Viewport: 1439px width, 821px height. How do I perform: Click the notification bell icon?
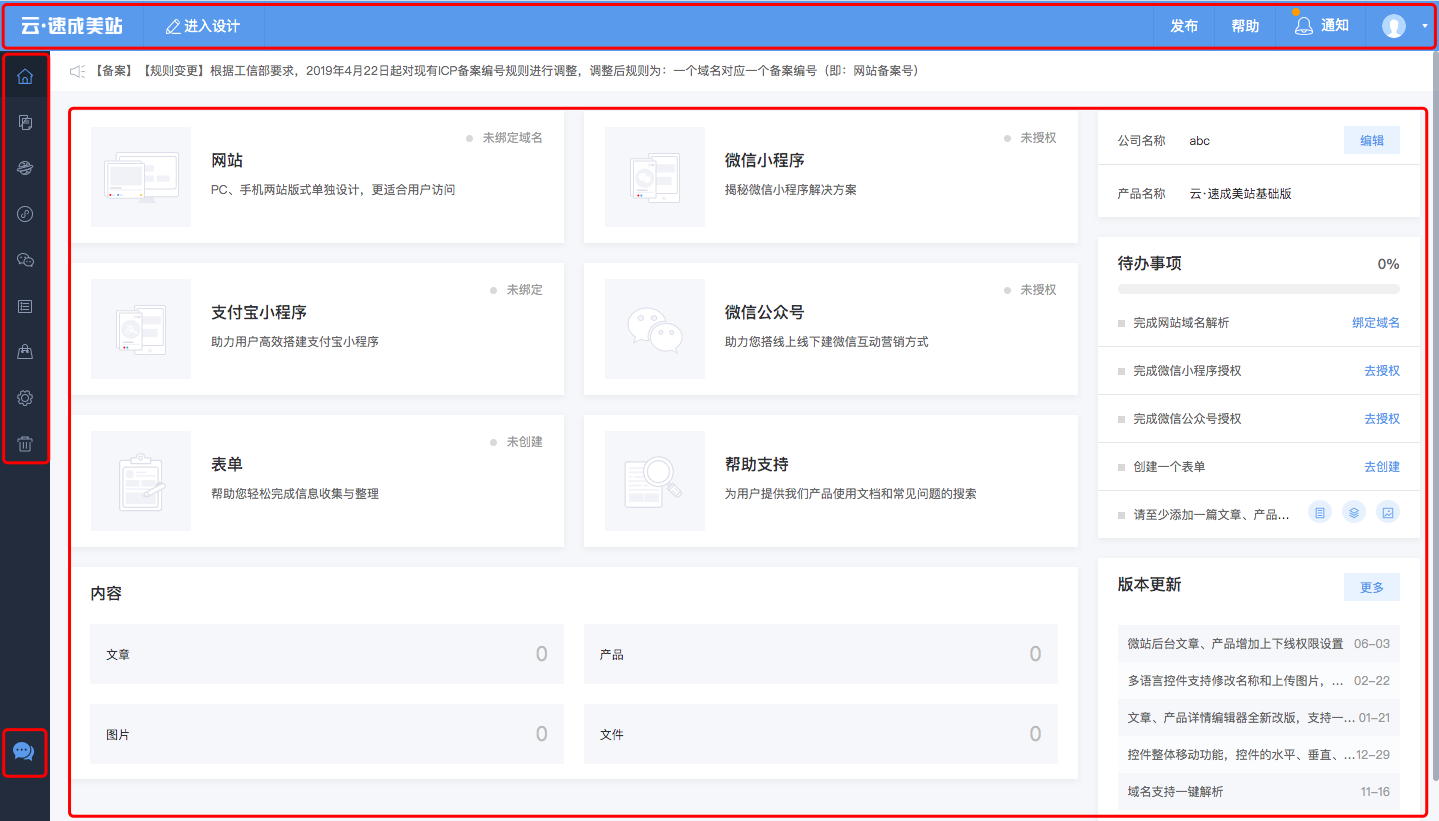click(x=1303, y=26)
